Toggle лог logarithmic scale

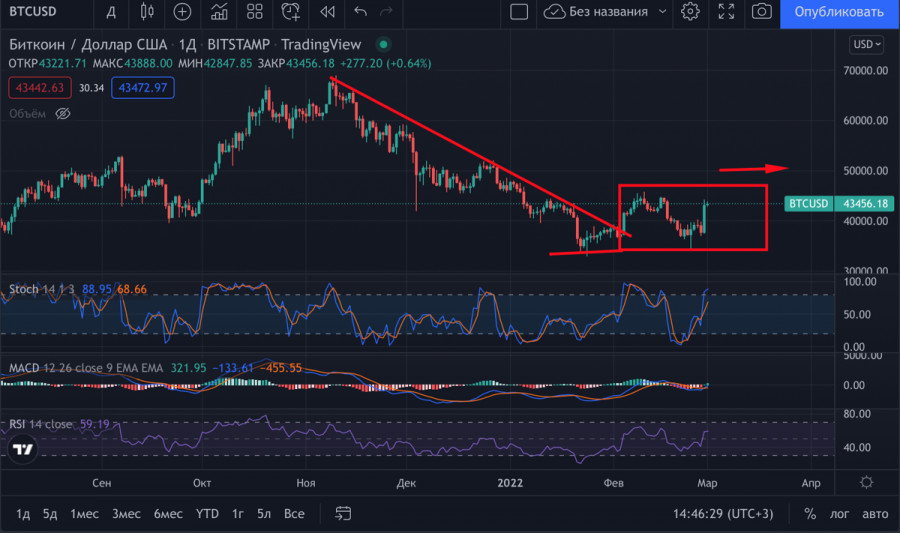pyautogui.click(x=839, y=513)
